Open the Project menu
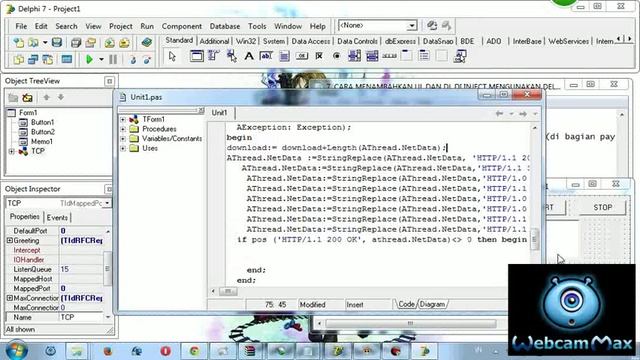The image size is (640, 360). click(120, 26)
